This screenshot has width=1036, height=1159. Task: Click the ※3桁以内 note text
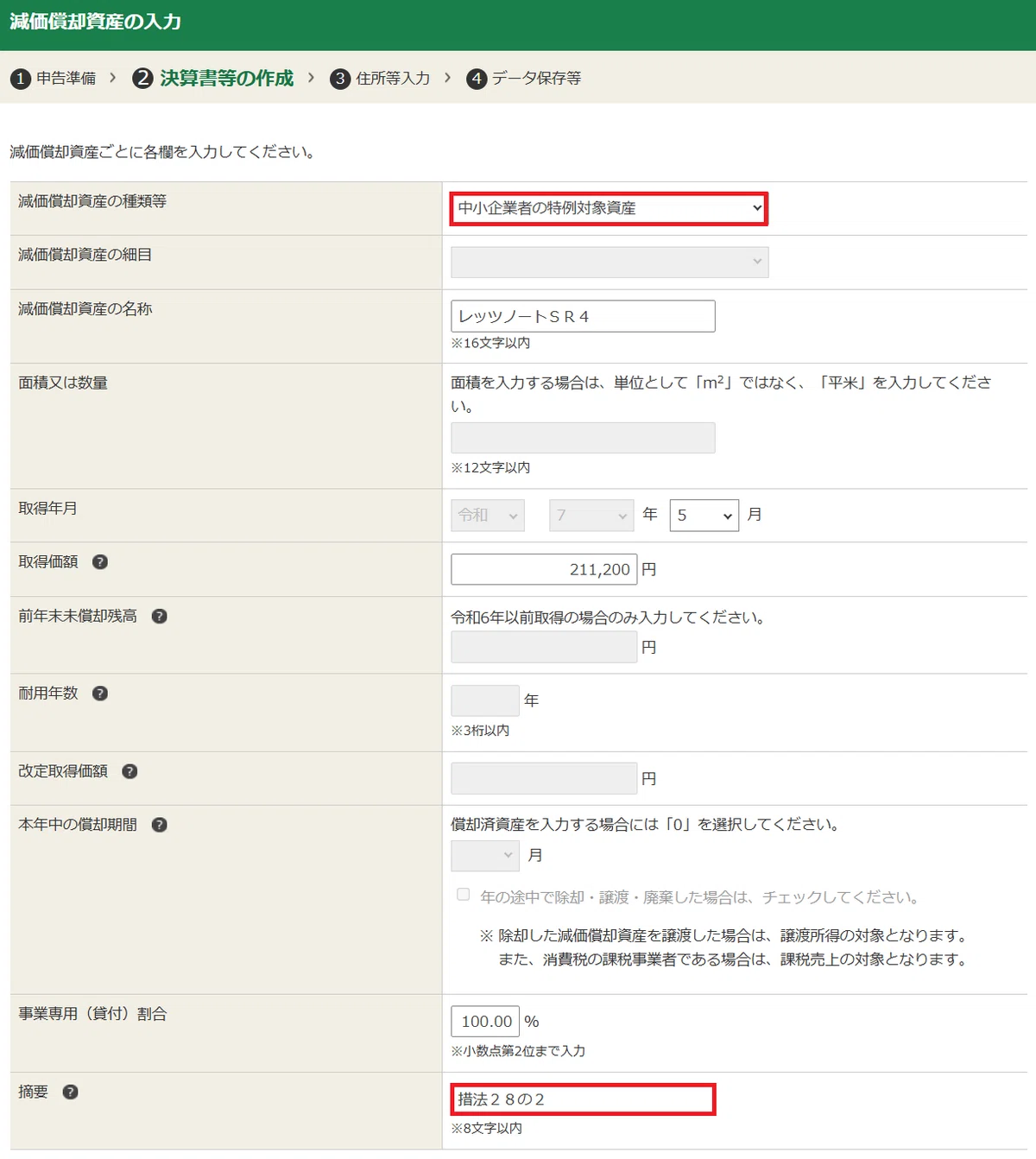point(480,731)
